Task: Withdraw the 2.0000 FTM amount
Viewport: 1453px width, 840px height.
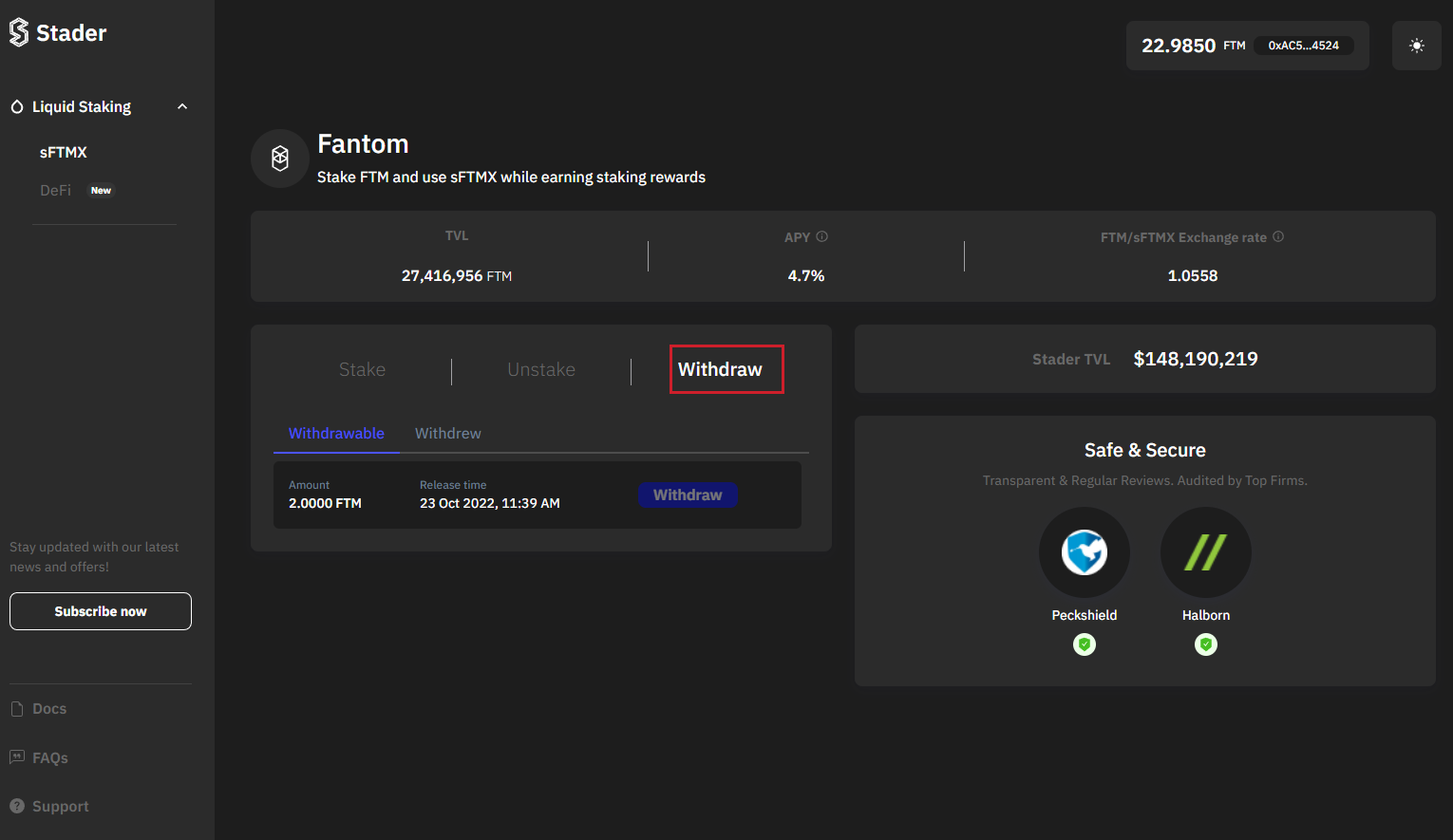Action: click(688, 495)
